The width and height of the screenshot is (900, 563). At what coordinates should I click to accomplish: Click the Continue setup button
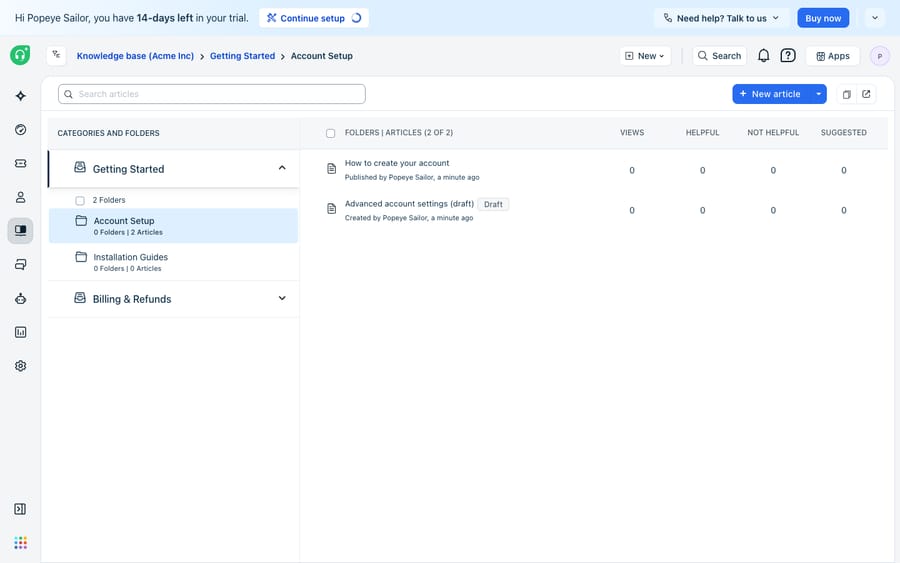pos(313,18)
